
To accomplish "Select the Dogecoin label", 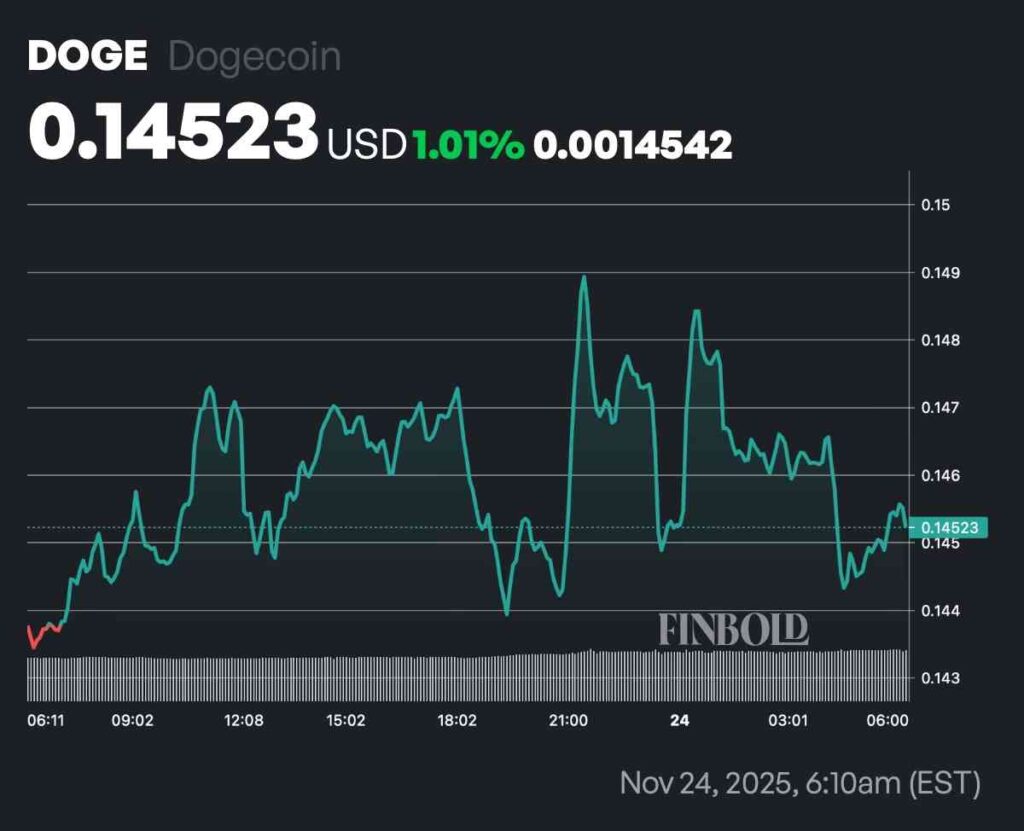I will 254,56.
